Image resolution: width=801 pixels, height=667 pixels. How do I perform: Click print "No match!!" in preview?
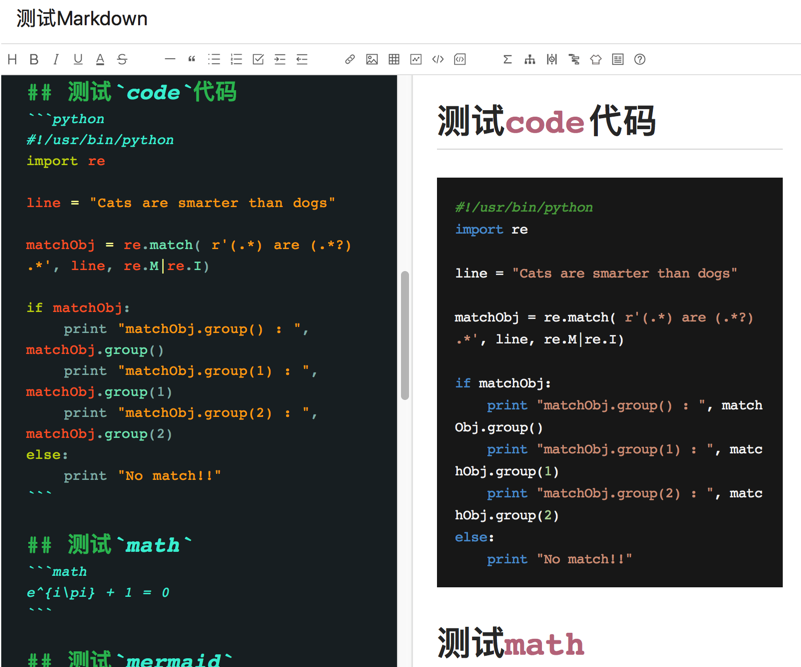(559, 559)
